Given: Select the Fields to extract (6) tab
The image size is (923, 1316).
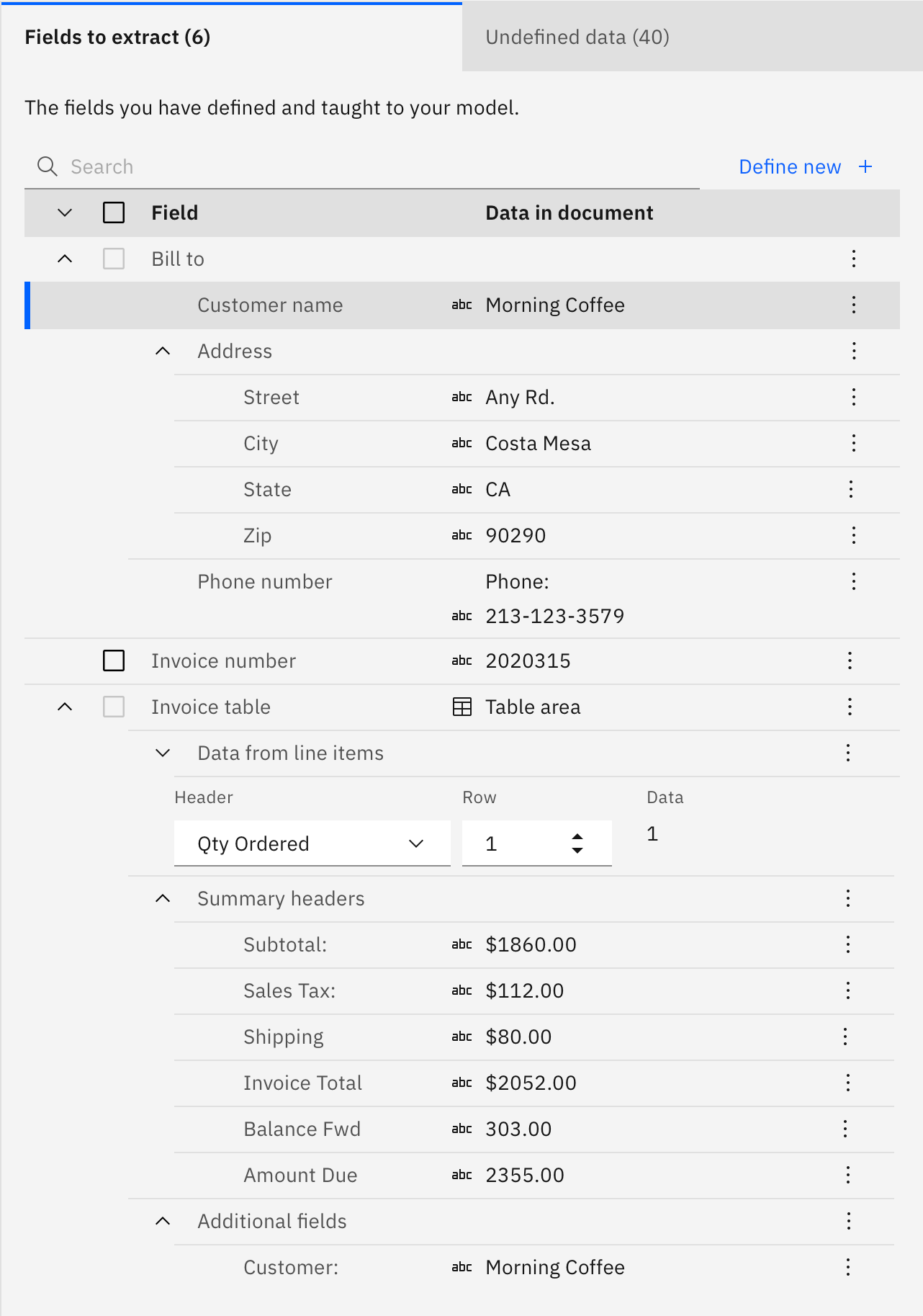Looking at the screenshot, I should point(117,37).
